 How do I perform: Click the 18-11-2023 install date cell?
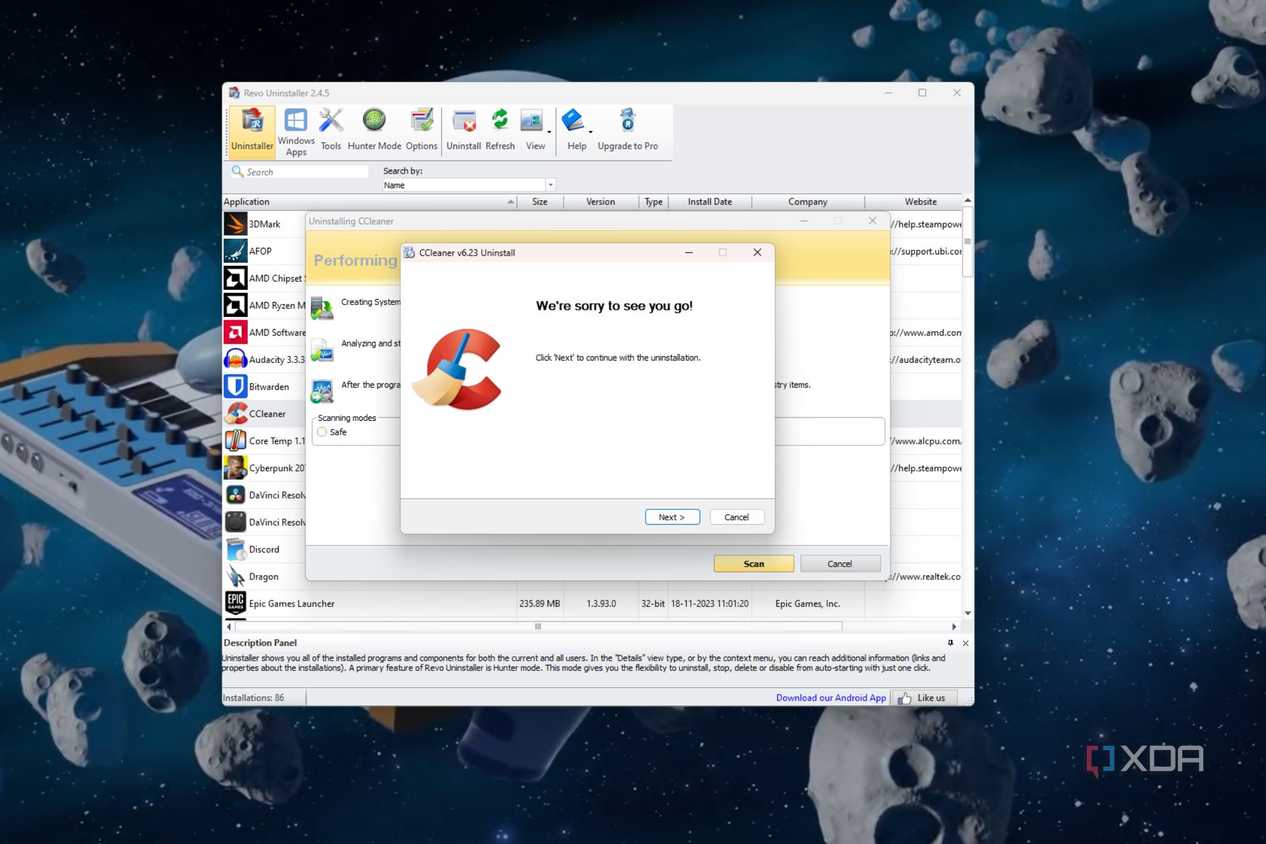coord(709,604)
